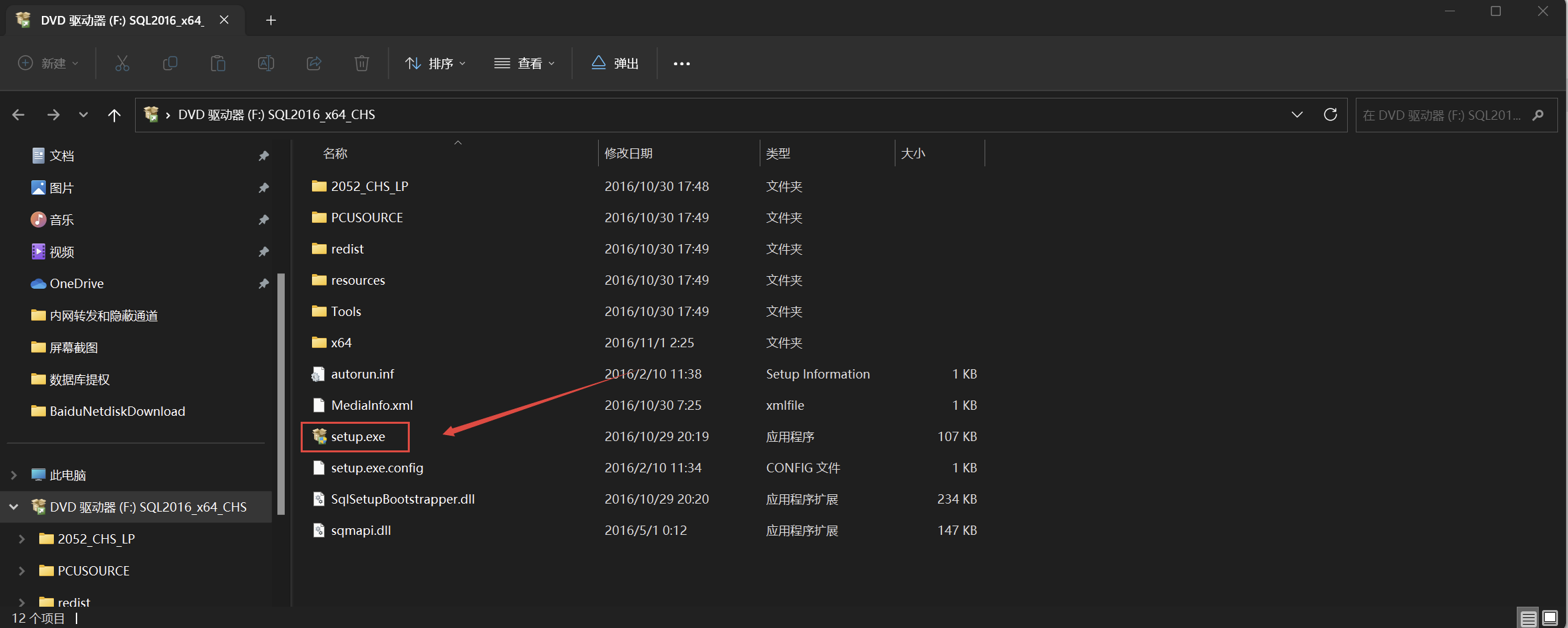Sort by 修改日期 column header
The height and width of the screenshot is (628, 1568).
tap(628, 154)
